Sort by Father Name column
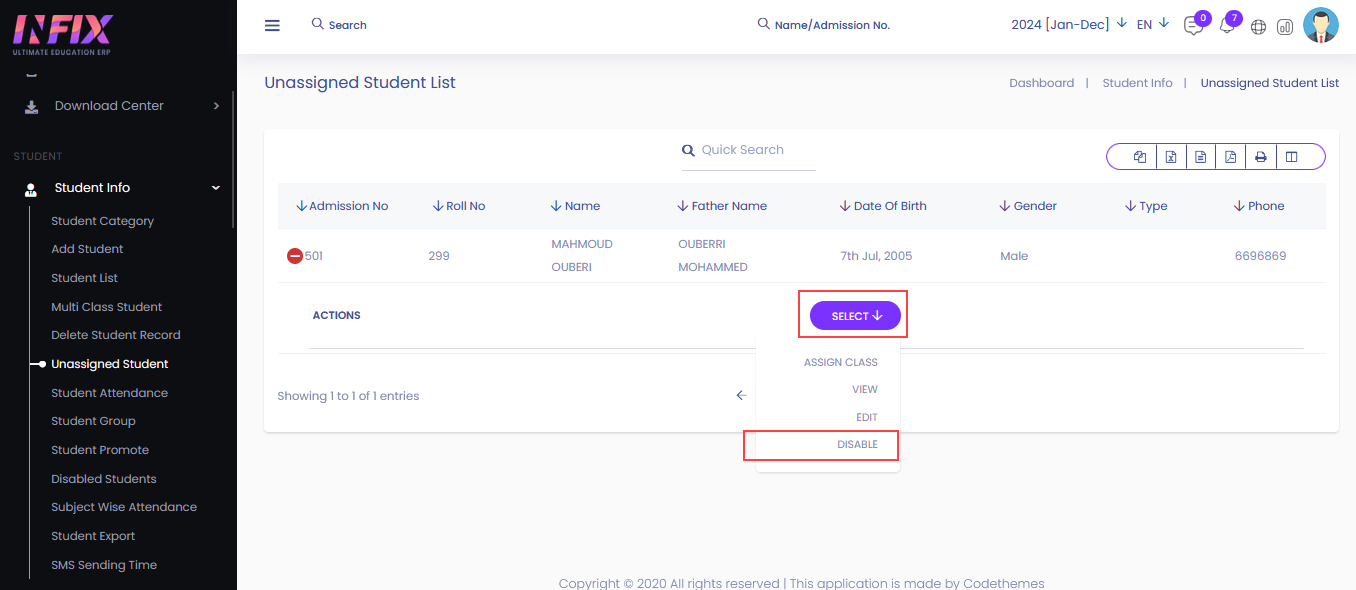Viewport: 1356px width, 590px height. tap(722, 206)
